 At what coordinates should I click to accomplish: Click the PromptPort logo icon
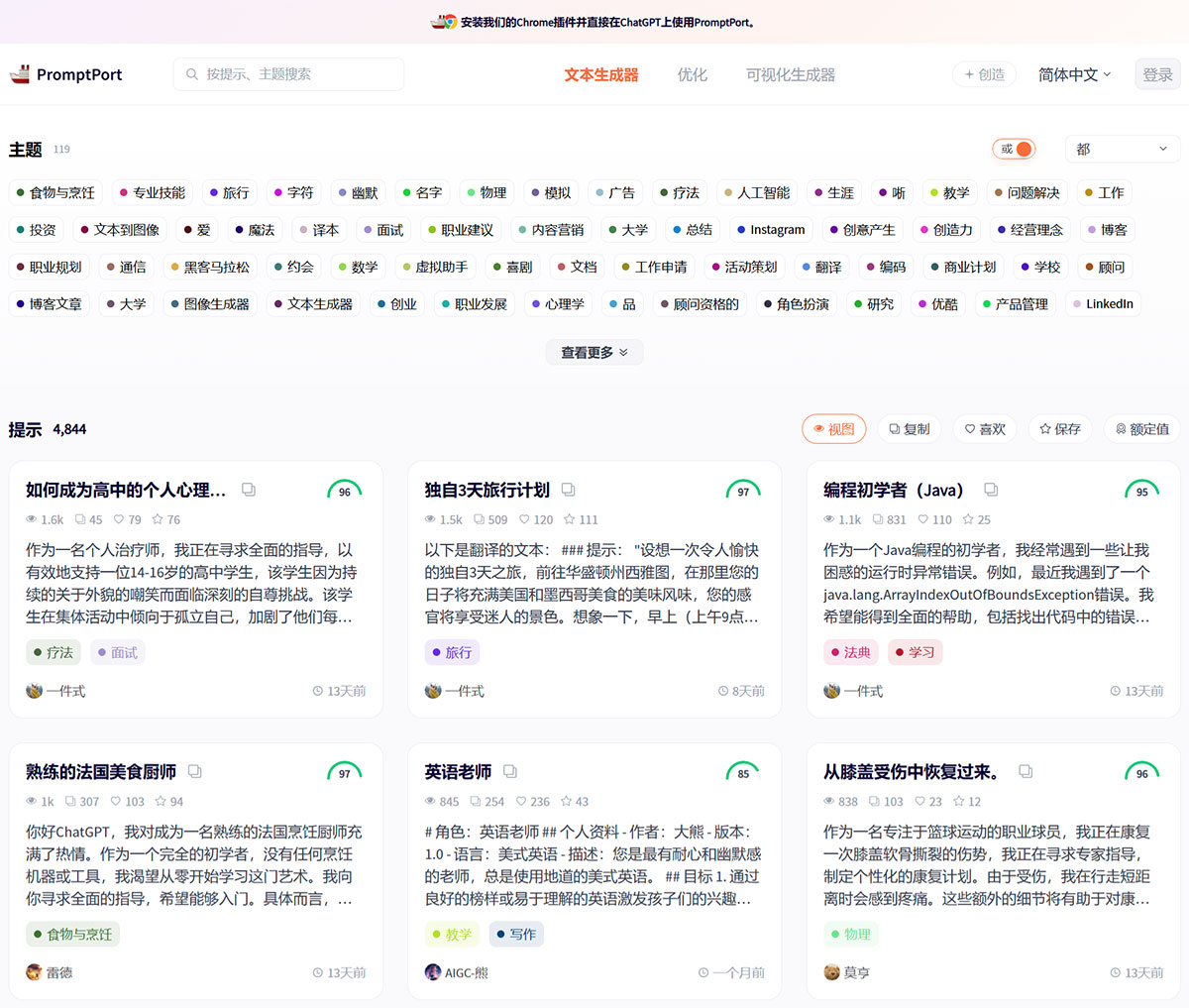20,73
